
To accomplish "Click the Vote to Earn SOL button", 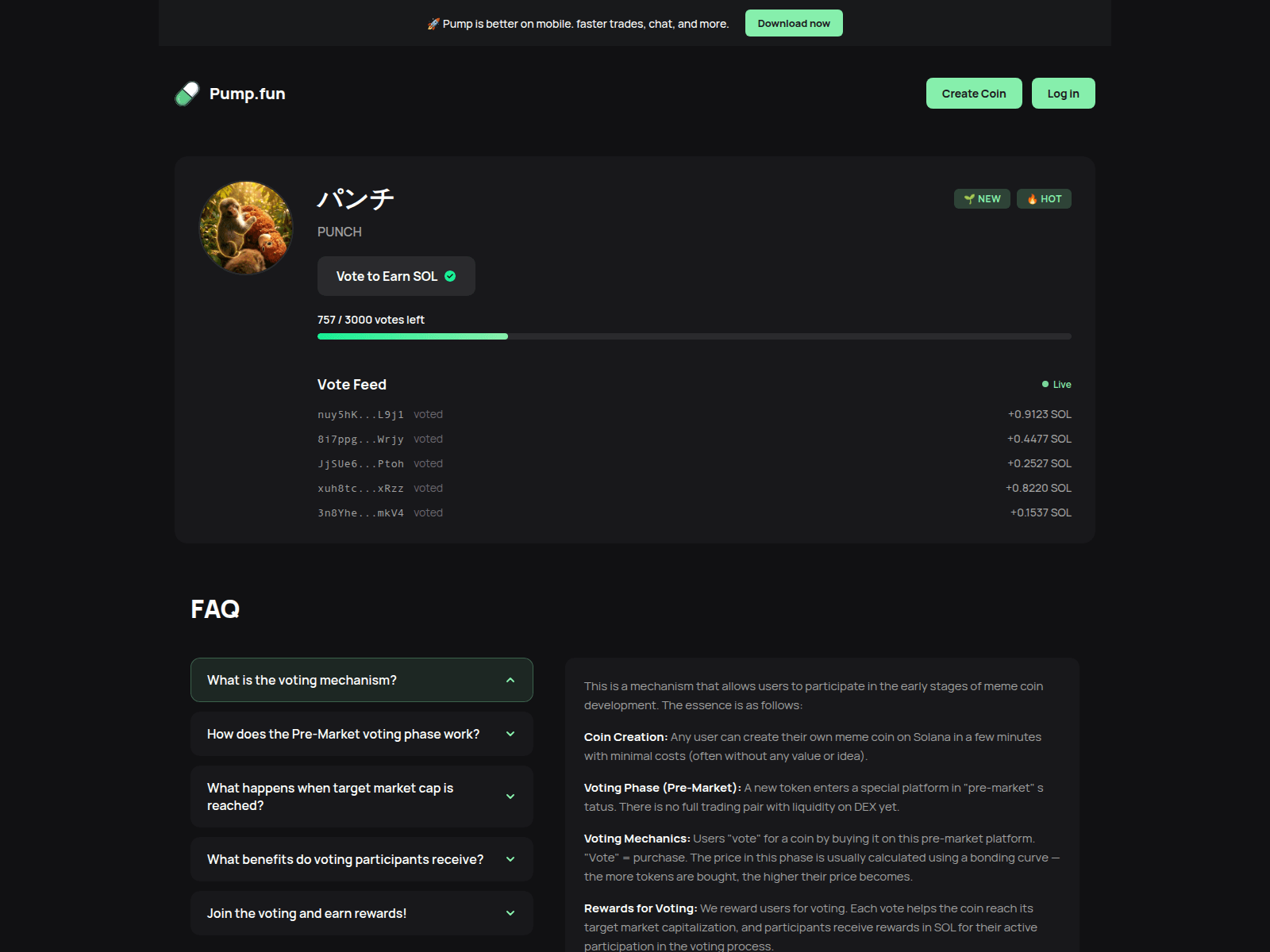I will tap(396, 276).
